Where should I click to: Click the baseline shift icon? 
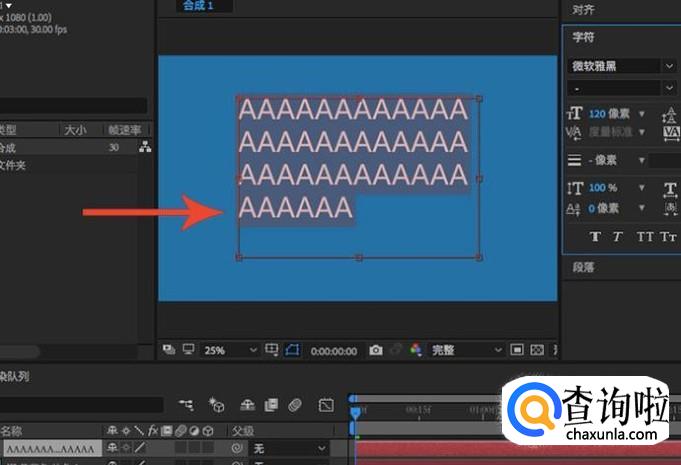tap(573, 209)
